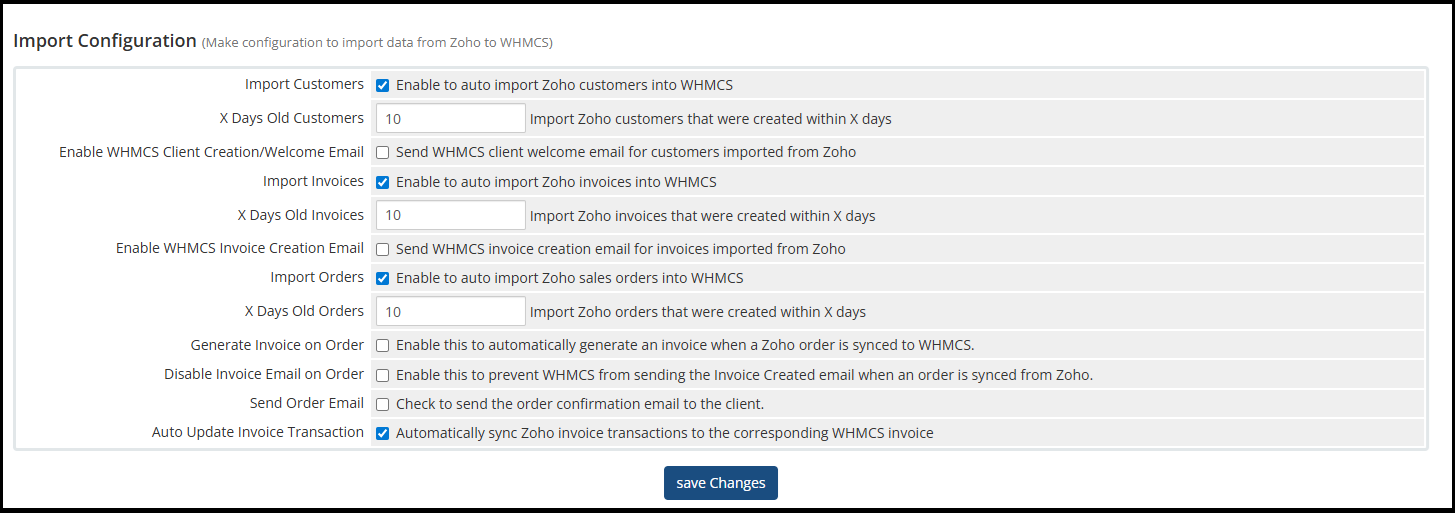Enable the WHMCS invoice creation email checkbox
Viewport: 1455px width, 513px height.
click(x=383, y=249)
